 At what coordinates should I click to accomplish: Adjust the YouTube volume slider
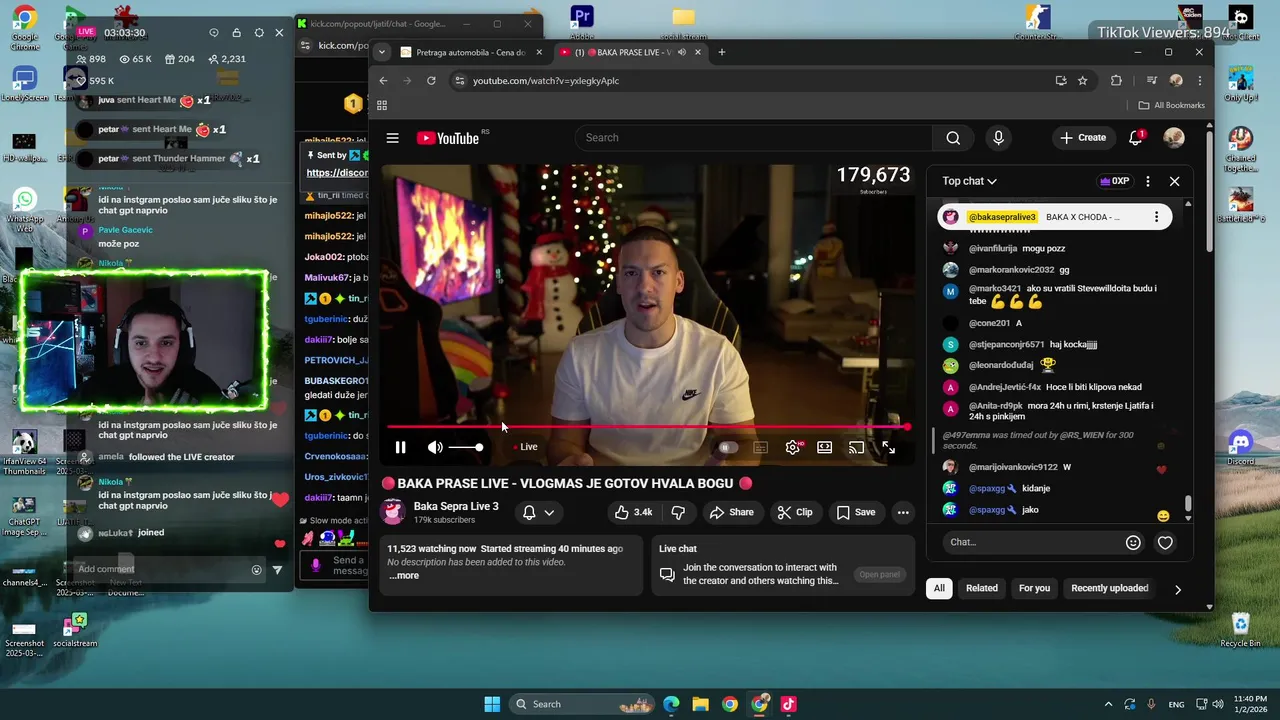tap(465, 447)
